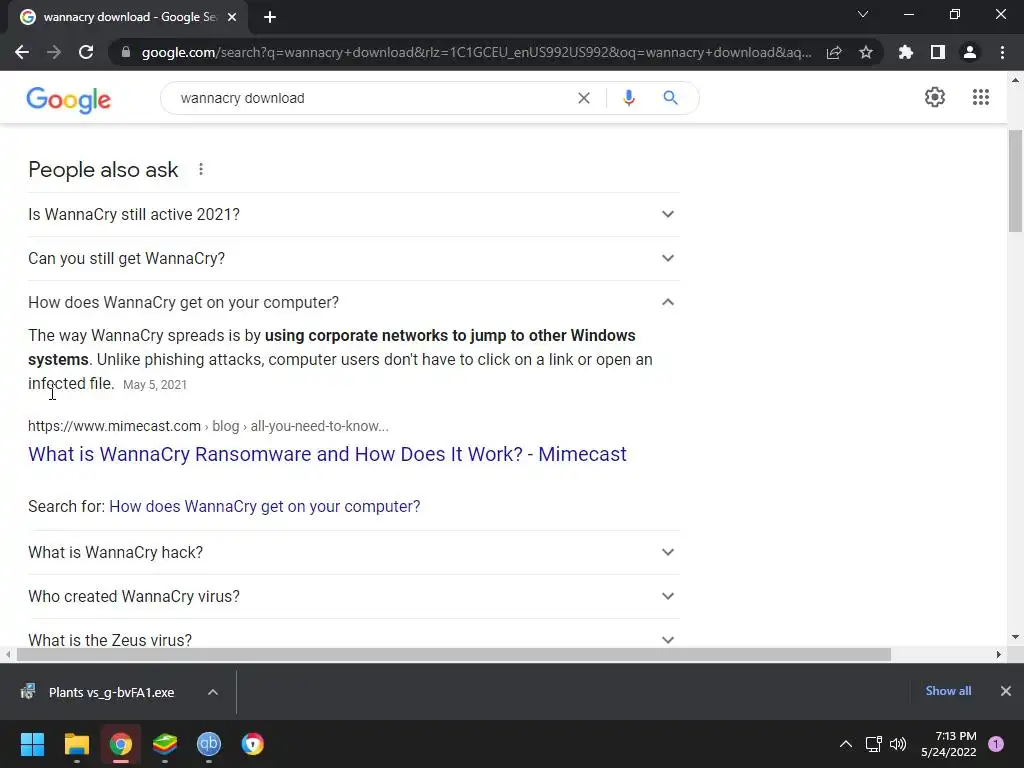Close the wannacry download tab
This screenshot has width=1024, height=768.
pyautogui.click(x=232, y=18)
